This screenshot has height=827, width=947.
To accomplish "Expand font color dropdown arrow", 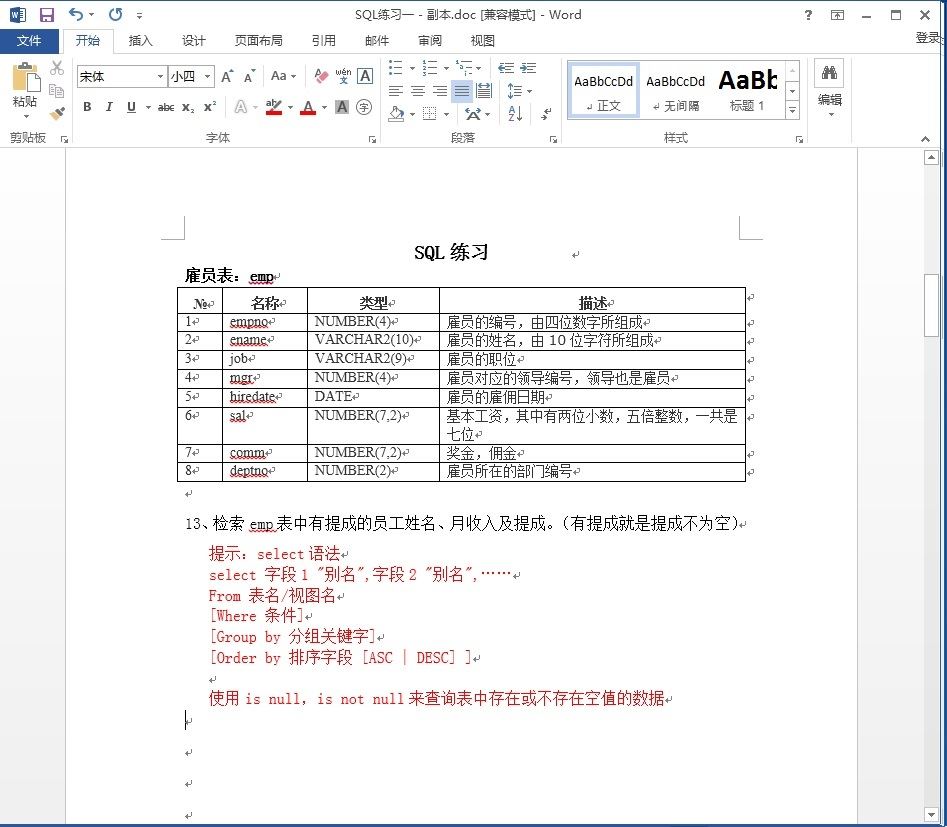I will click(324, 108).
